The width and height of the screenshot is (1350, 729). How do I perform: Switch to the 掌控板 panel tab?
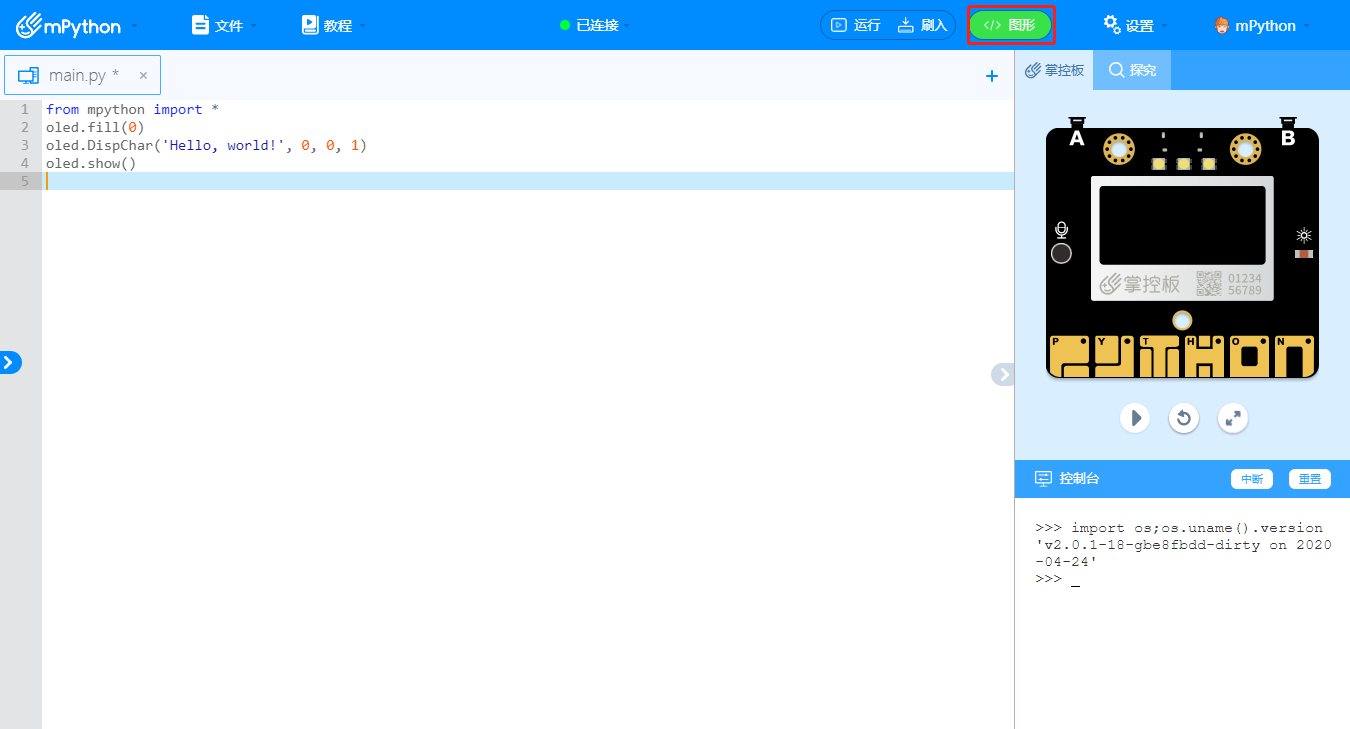click(1054, 70)
